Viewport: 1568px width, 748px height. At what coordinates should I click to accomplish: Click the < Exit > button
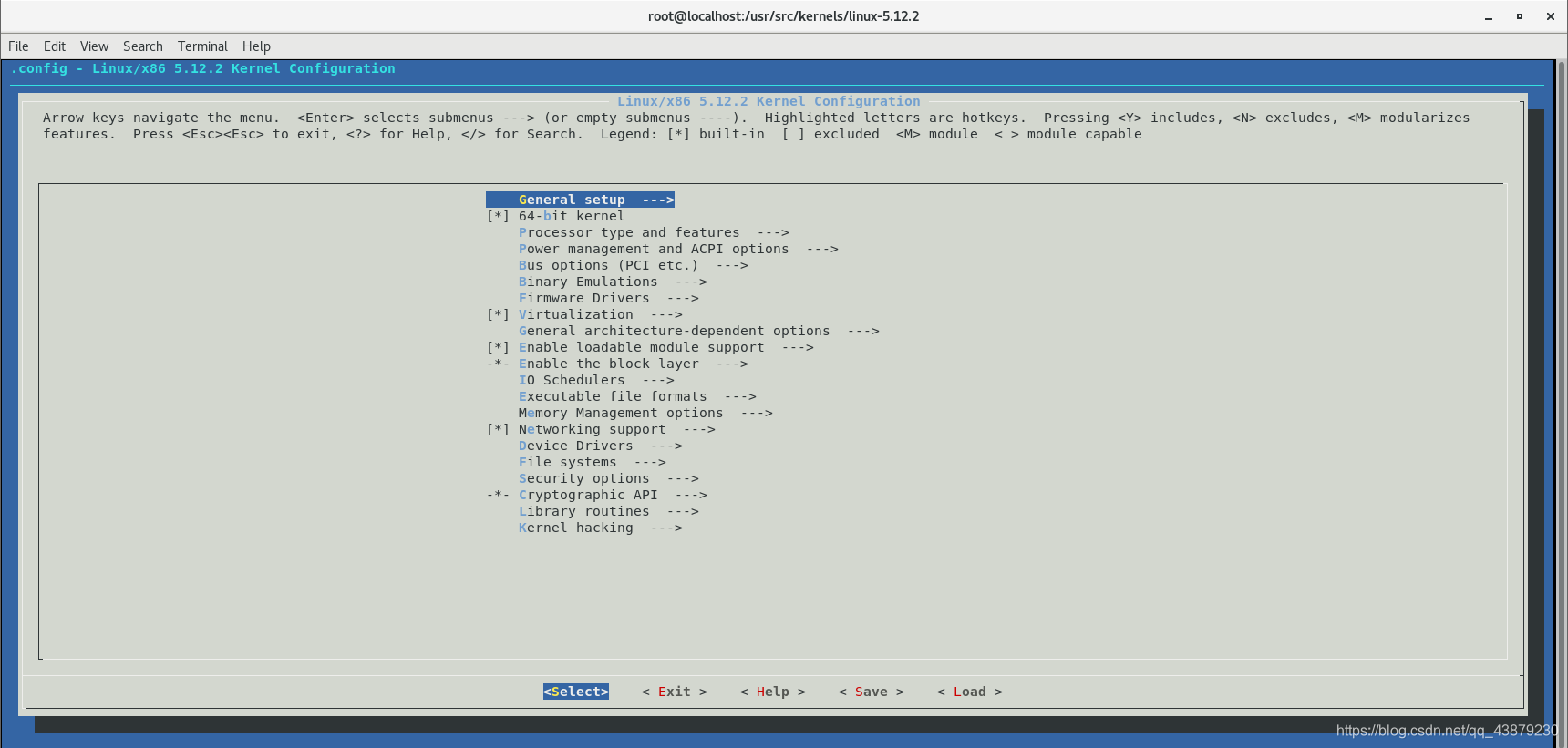[x=675, y=692]
